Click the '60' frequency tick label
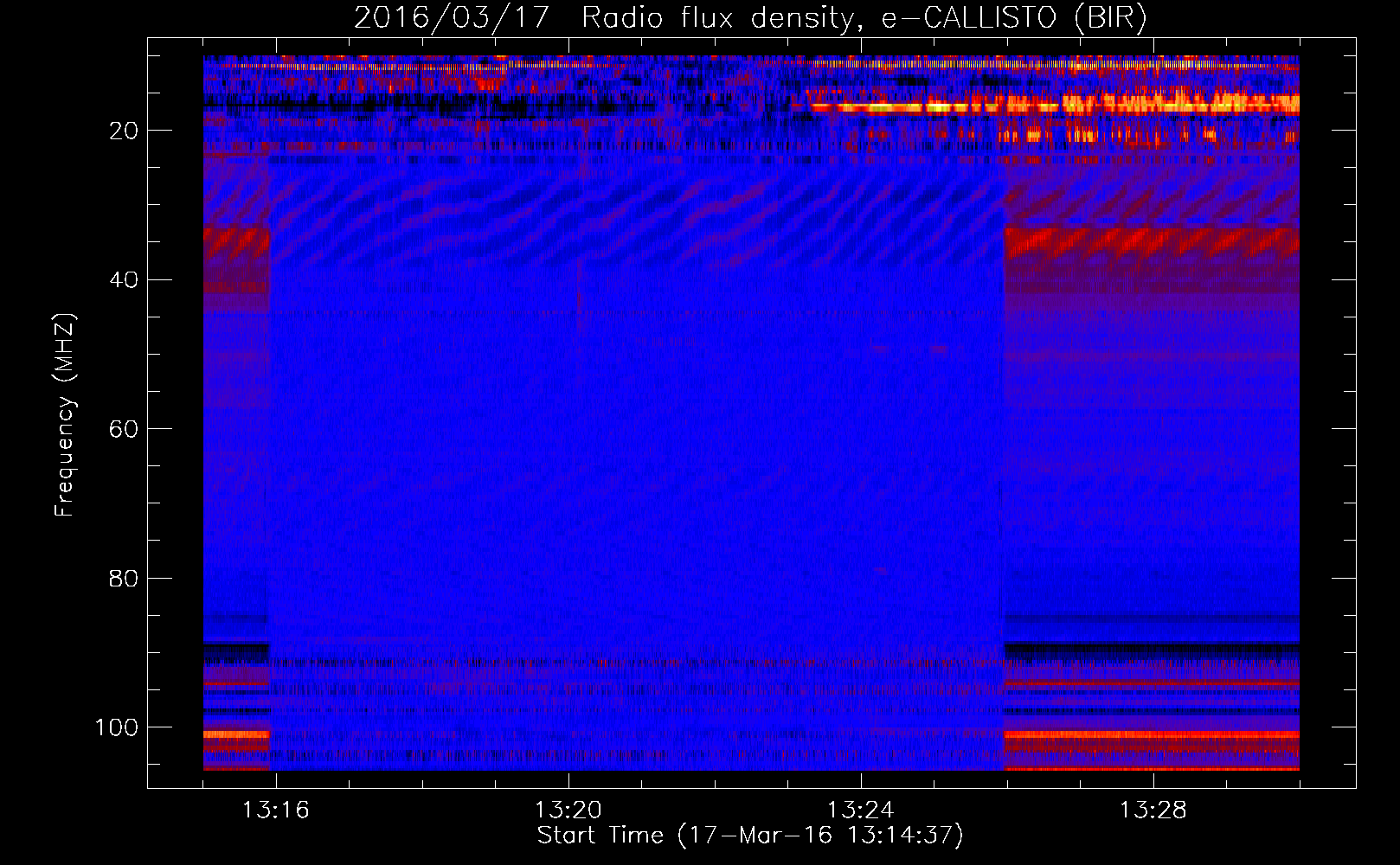This screenshot has width=1400, height=865. pos(124,429)
